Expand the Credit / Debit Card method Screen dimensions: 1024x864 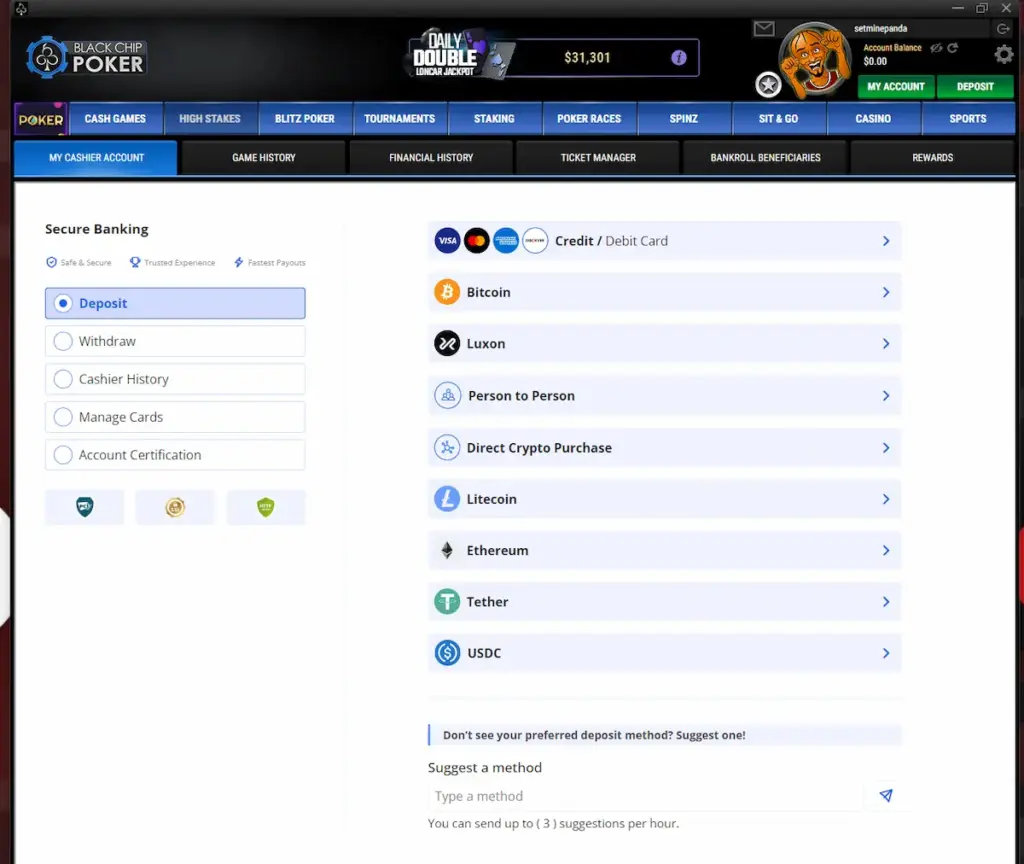click(664, 240)
